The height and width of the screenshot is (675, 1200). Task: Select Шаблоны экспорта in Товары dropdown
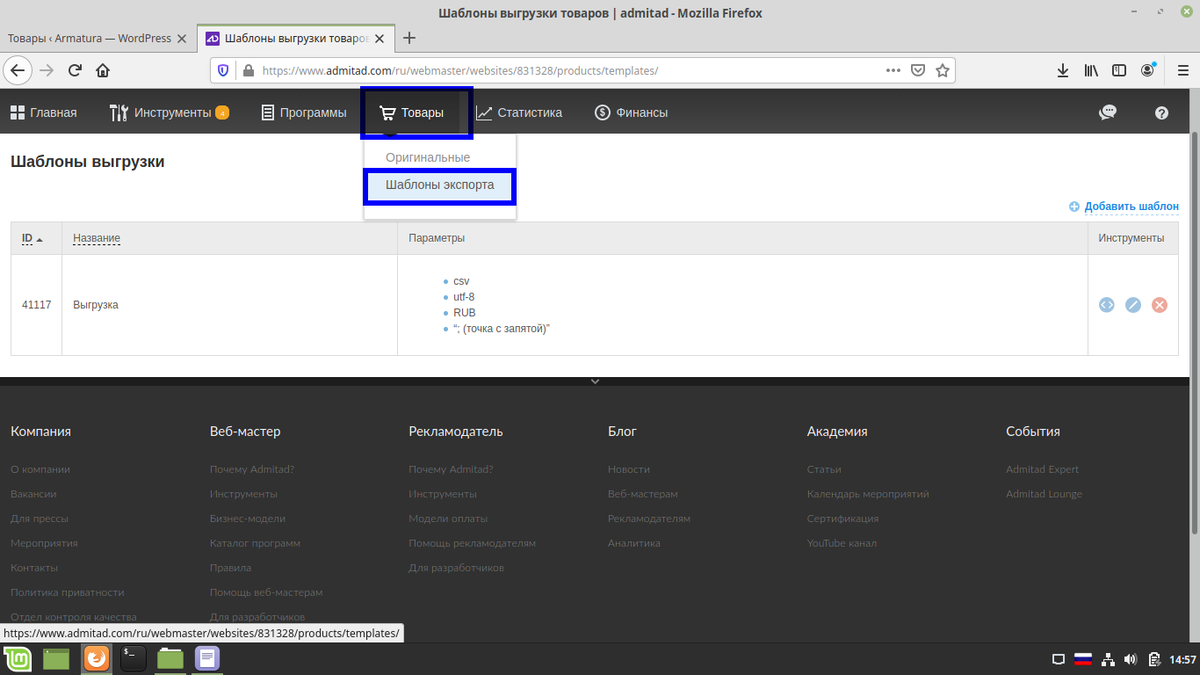[x=440, y=185]
